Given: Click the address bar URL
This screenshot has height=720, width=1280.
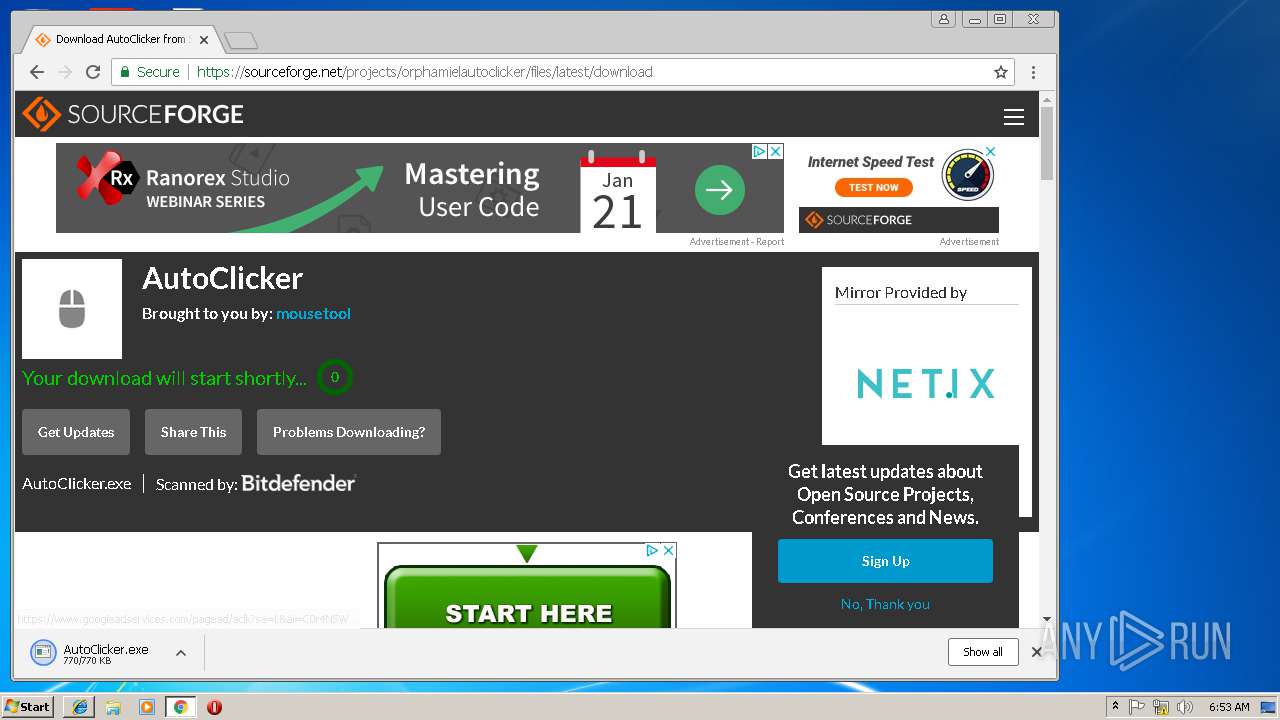Looking at the screenshot, I should click(x=425, y=72).
